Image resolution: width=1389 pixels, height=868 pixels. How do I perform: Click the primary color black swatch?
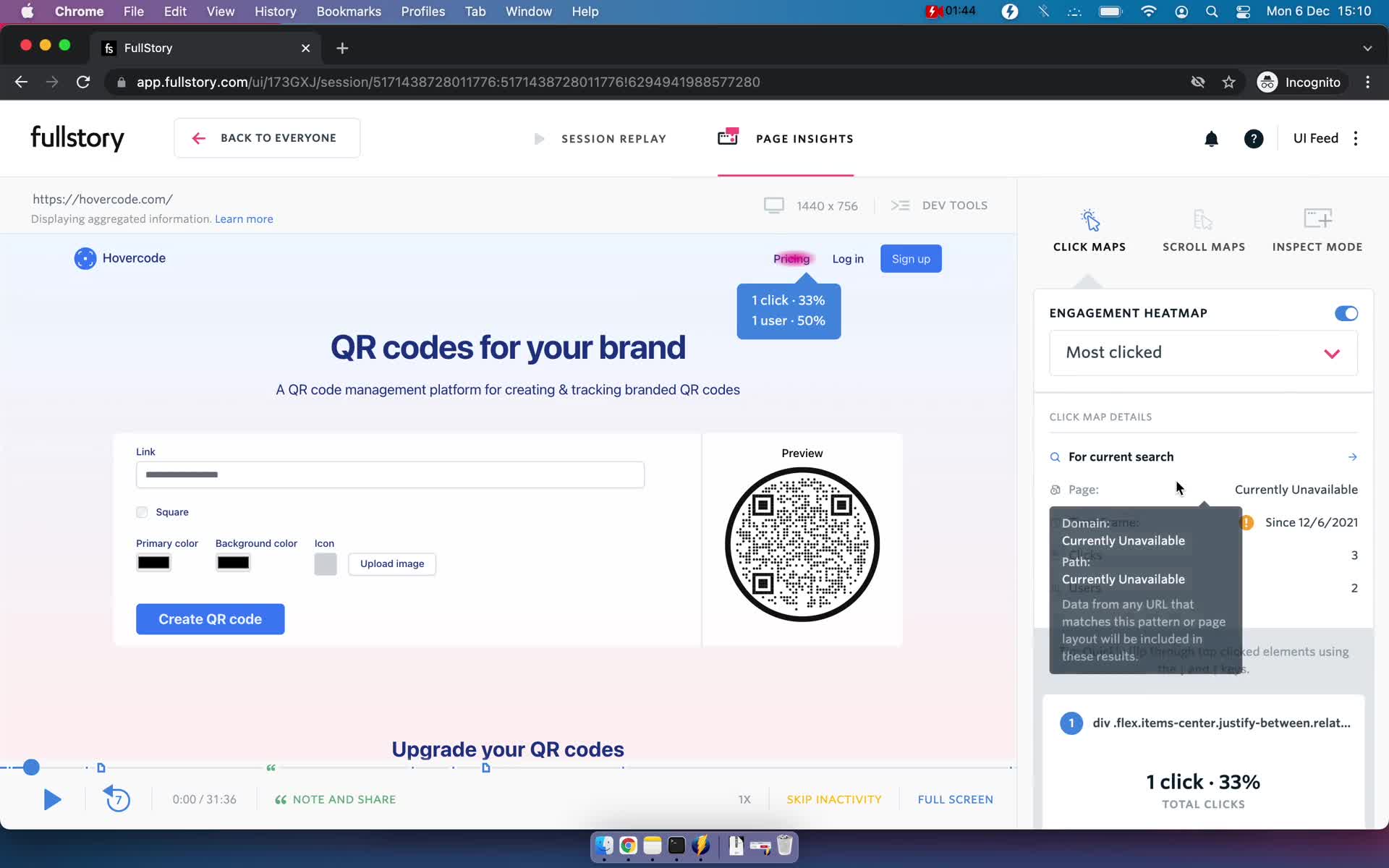(153, 562)
